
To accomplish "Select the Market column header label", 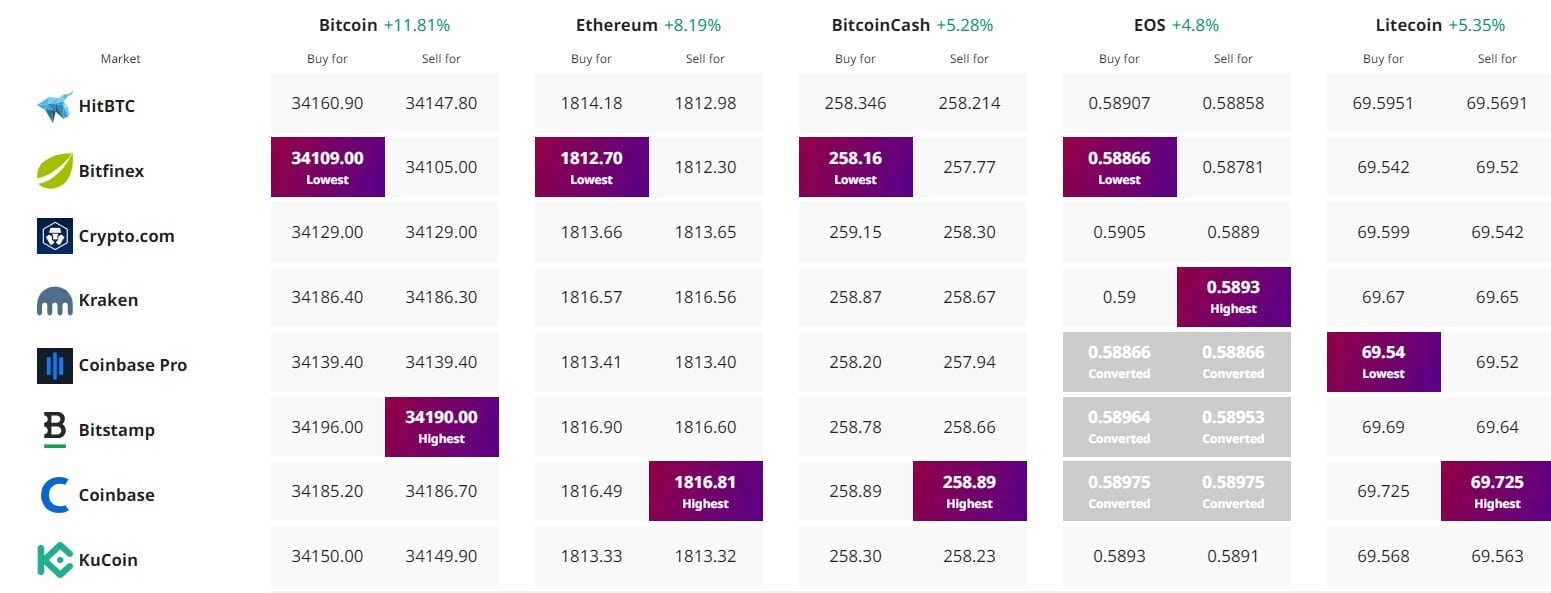I will (119, 58).
